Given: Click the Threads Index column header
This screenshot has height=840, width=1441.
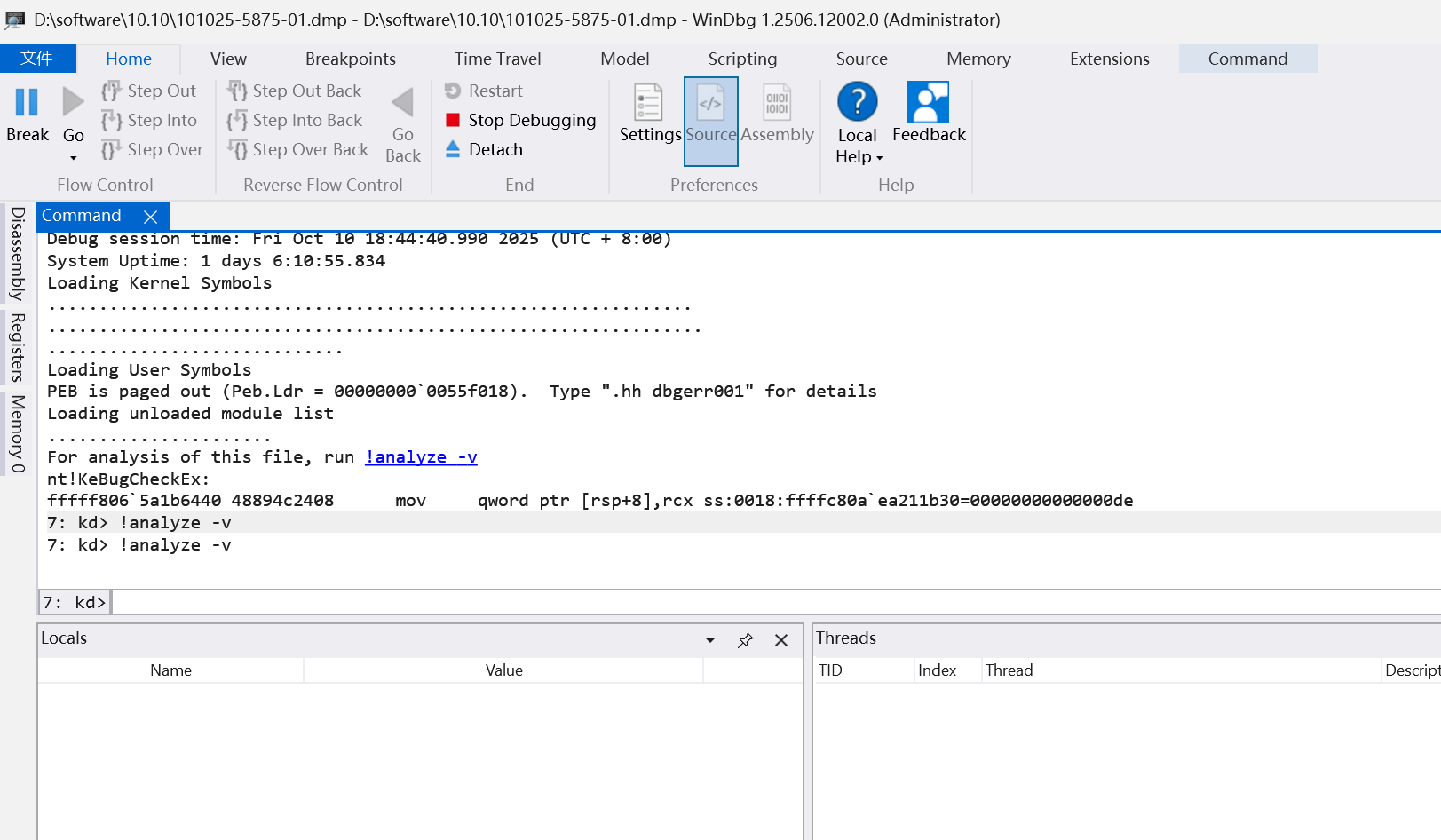Looking at the screenshot, I should tap(947, 670).
